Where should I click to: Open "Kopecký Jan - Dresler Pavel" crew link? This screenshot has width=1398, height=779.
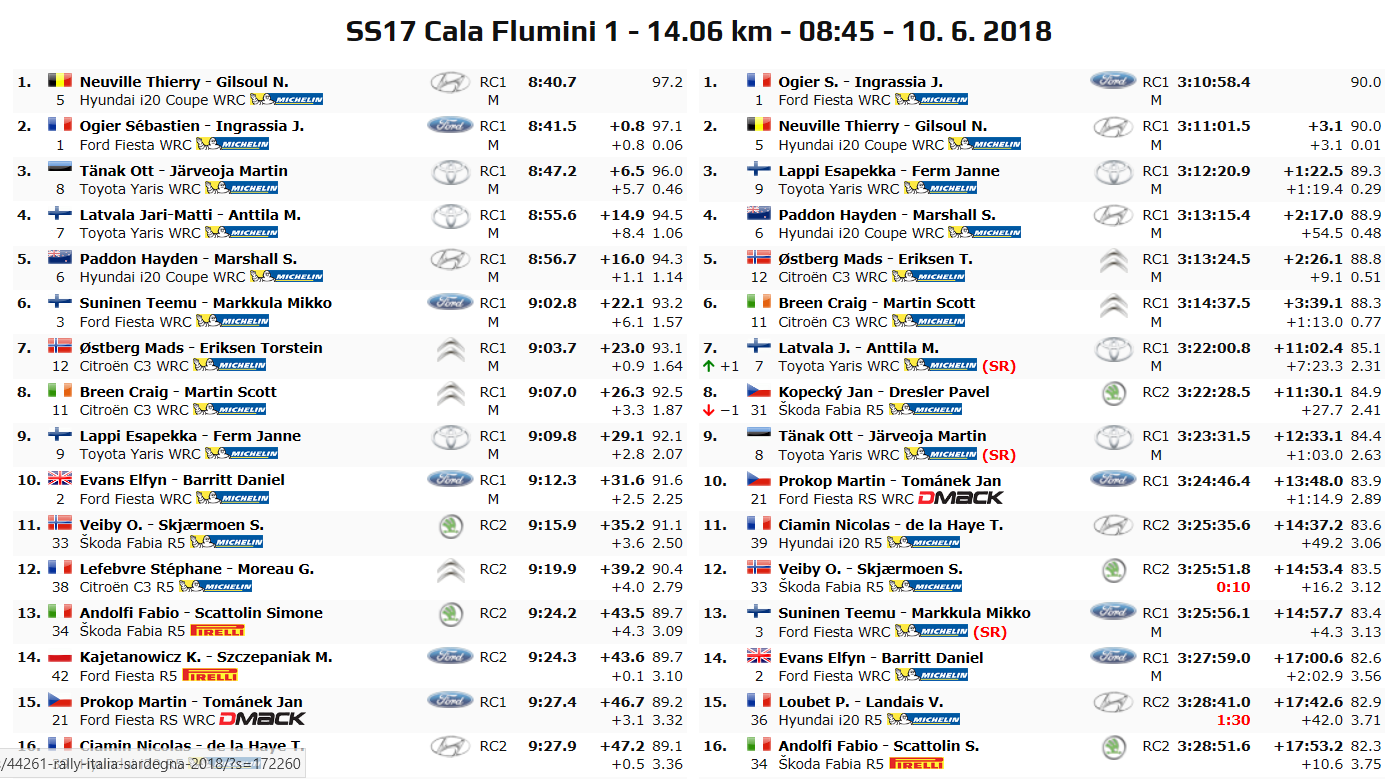click(x=884, y=392)
